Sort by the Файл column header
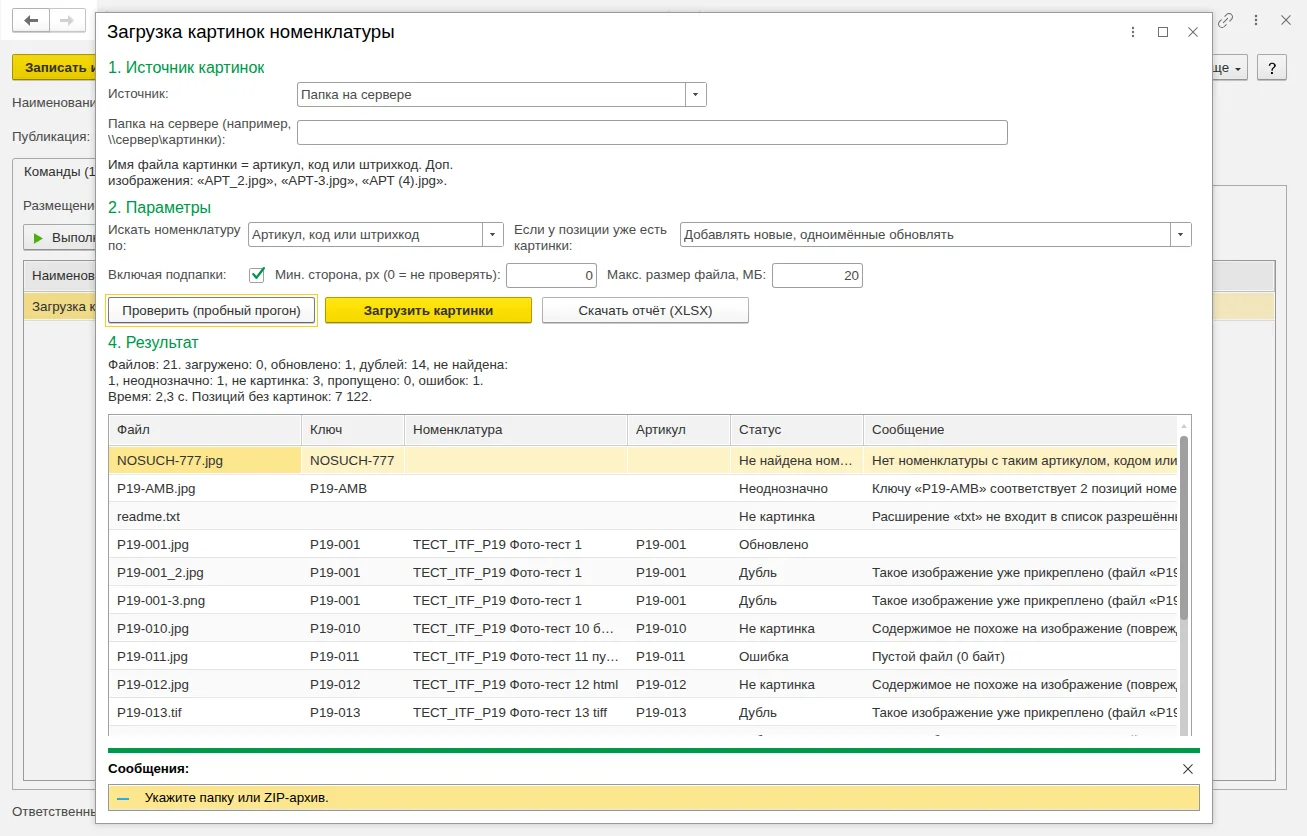 [205, 430]
